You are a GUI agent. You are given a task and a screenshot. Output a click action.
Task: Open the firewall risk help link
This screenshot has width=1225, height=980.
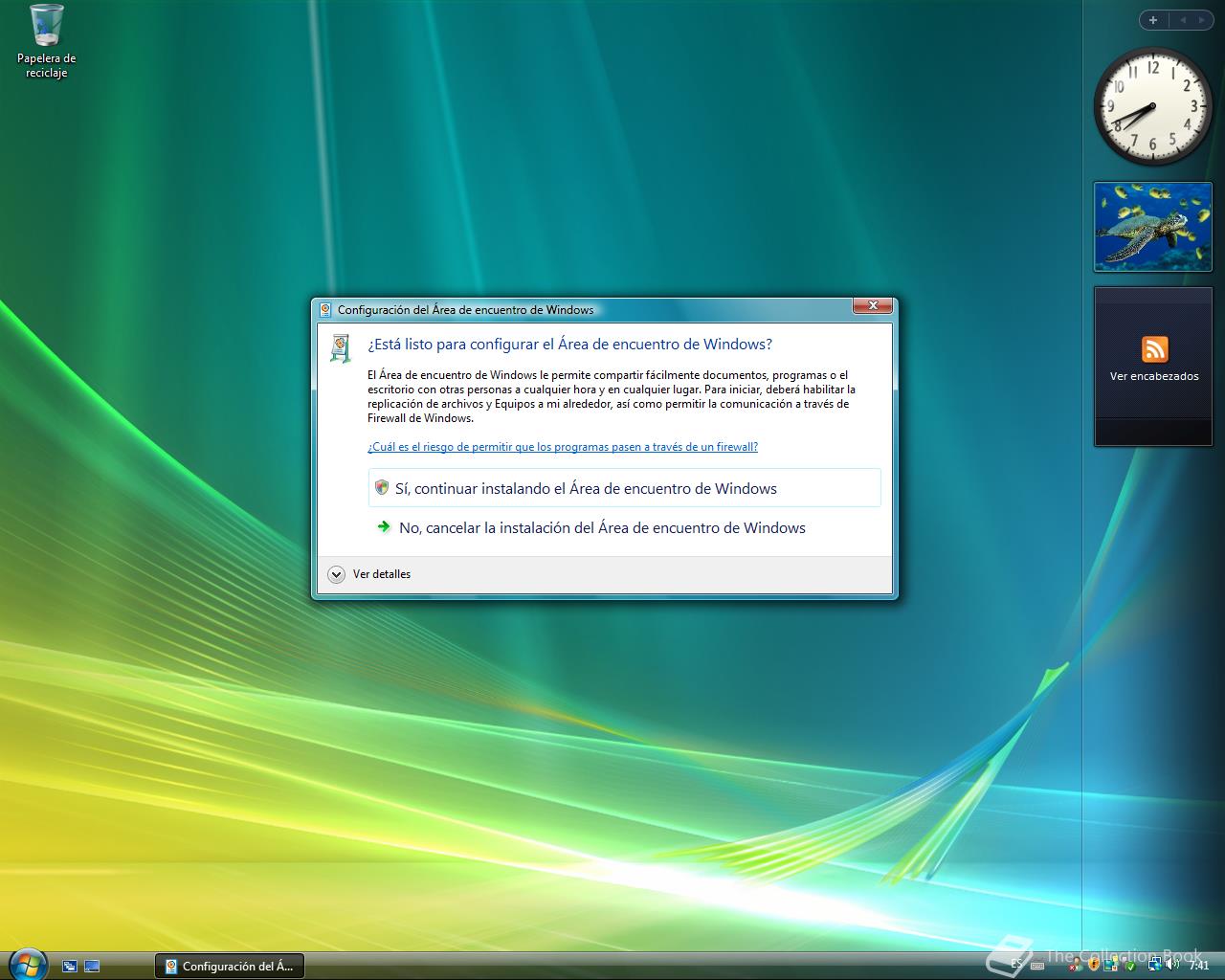pos(563,447)
